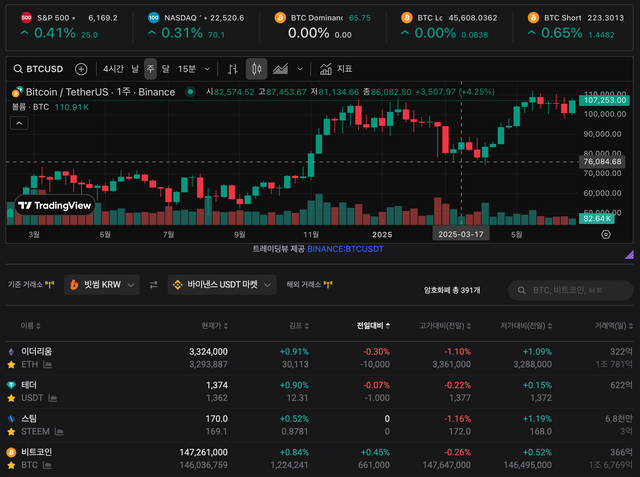The image size is (640, 477).
Task: Open the chart icon next to BTC
Action: pos(47,465)
